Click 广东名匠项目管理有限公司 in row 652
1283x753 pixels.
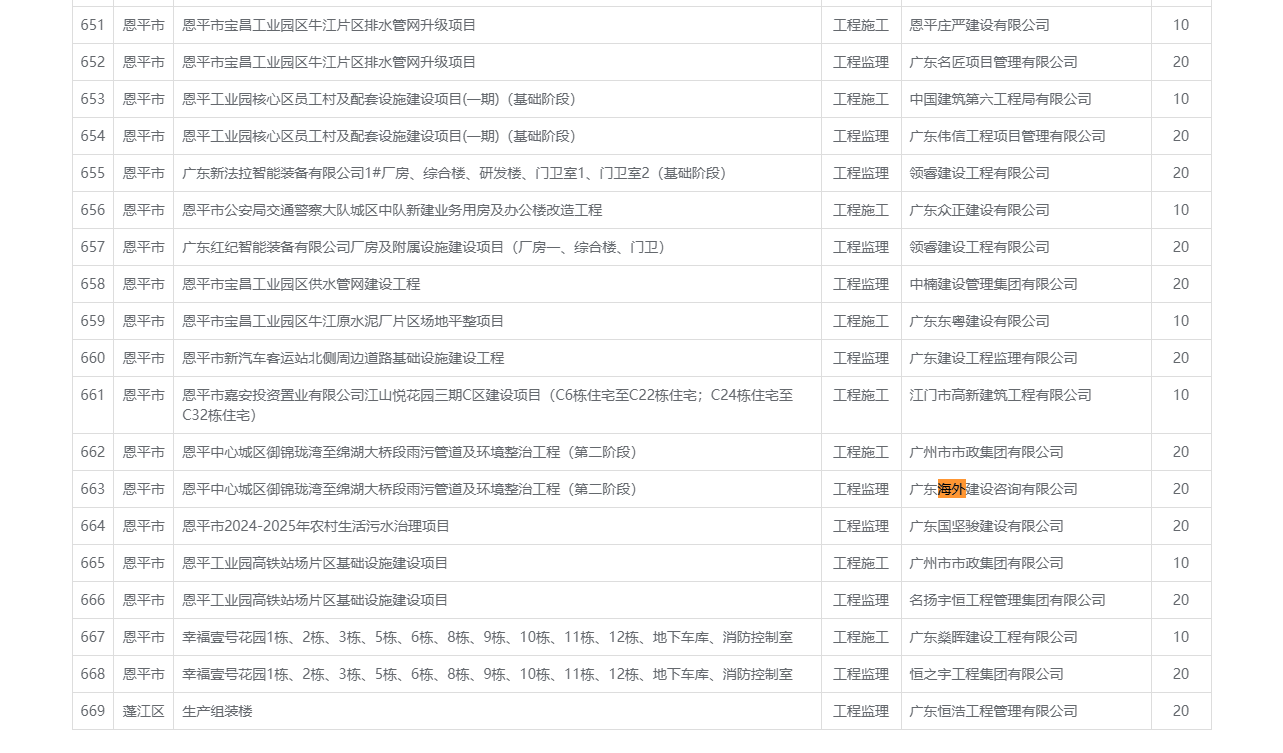tap(993, 62)
